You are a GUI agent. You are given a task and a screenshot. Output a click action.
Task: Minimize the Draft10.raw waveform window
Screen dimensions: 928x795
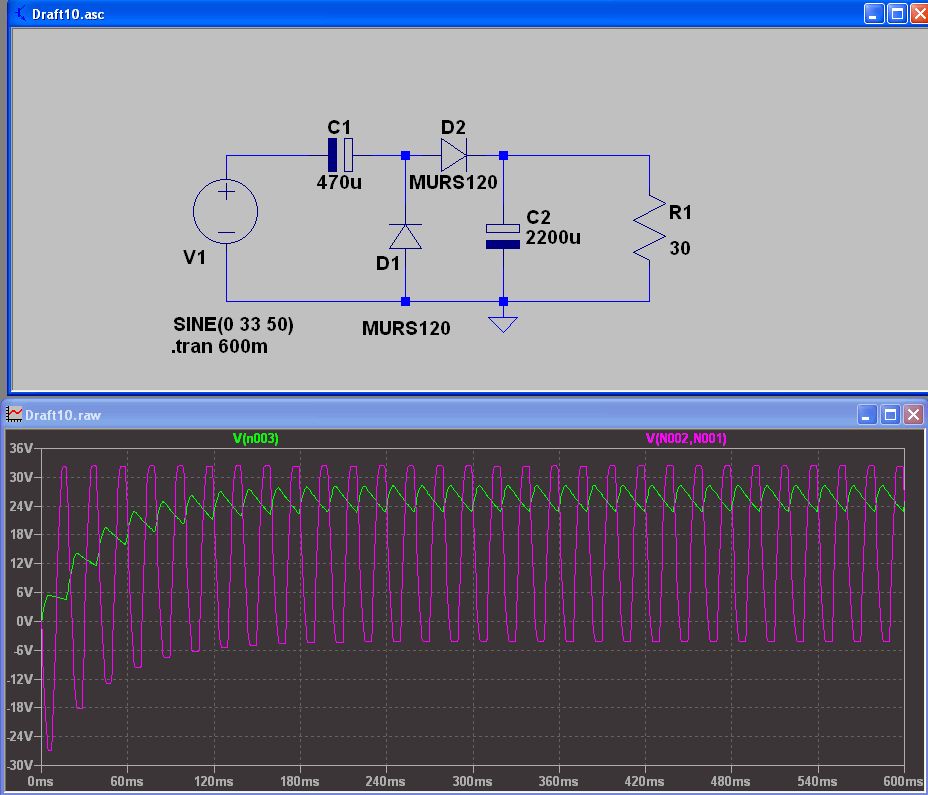pyautogui.click(x=867, y=414)
